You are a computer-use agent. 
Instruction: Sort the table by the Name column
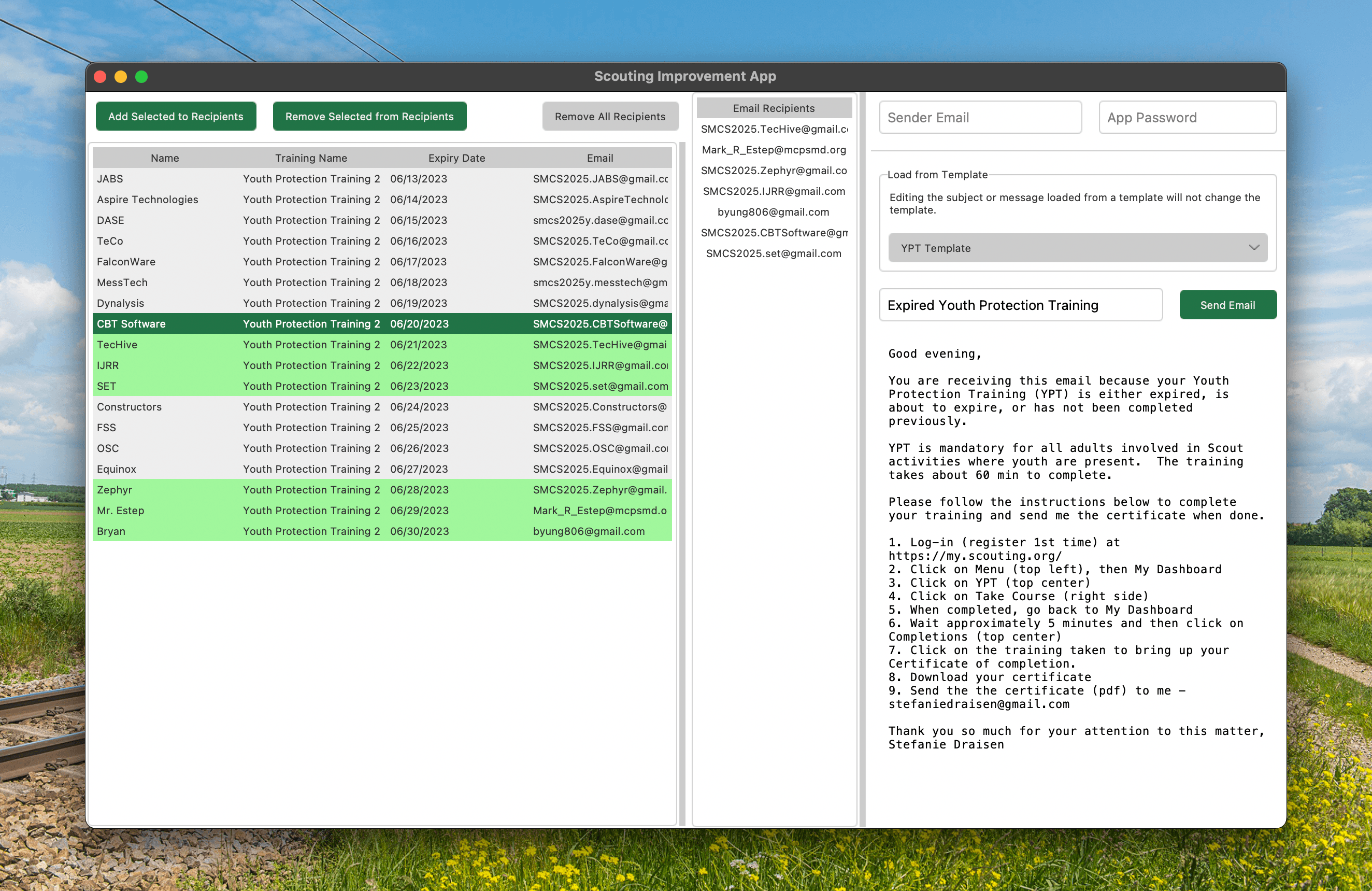(164, 158)
